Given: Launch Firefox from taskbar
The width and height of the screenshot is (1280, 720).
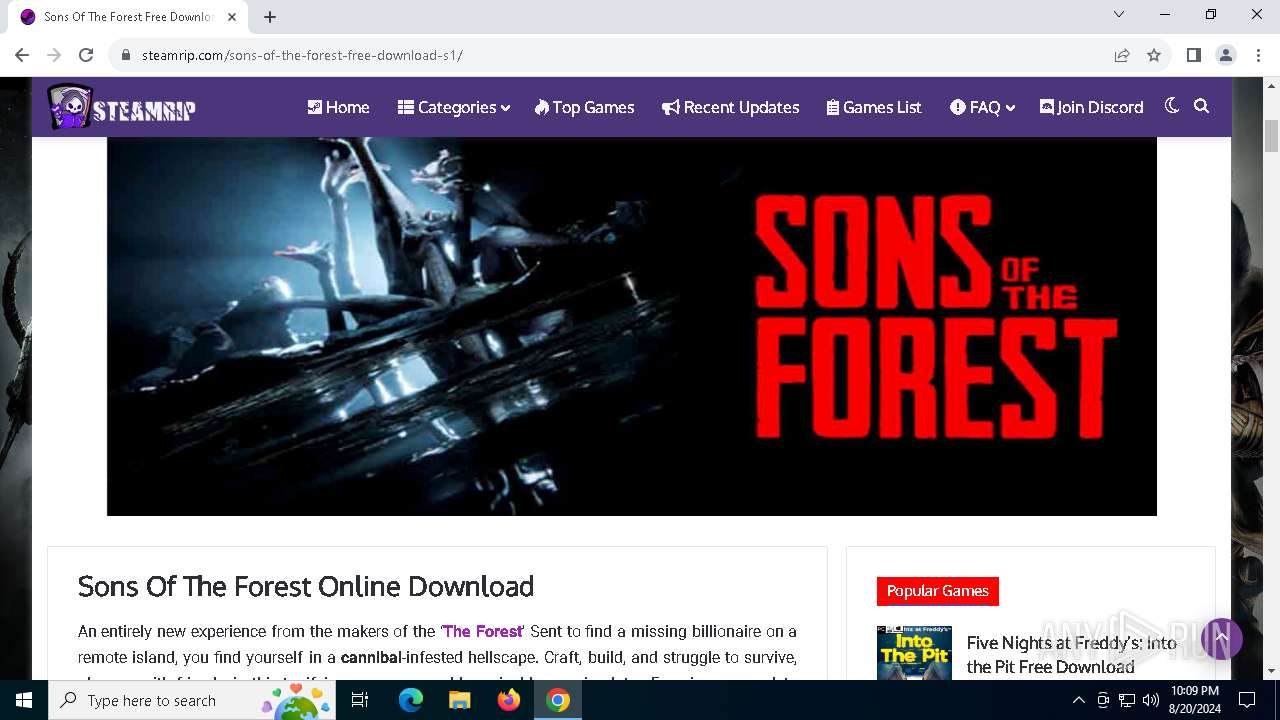Looking at the screenshot, I should tap(509, 700).
